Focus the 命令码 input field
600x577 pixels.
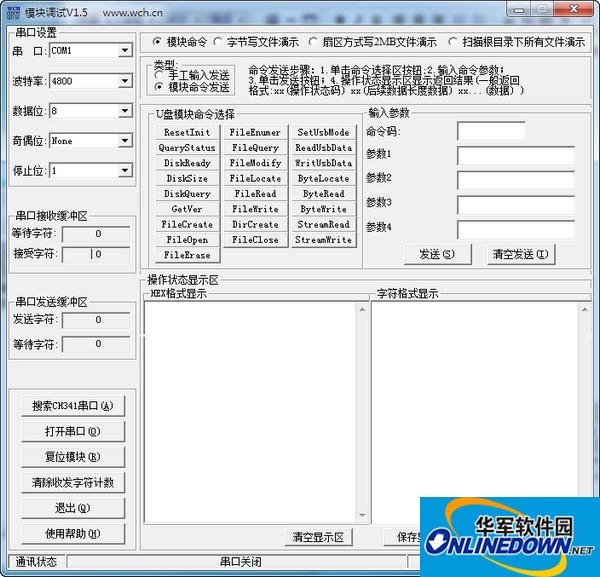(491, 131)
